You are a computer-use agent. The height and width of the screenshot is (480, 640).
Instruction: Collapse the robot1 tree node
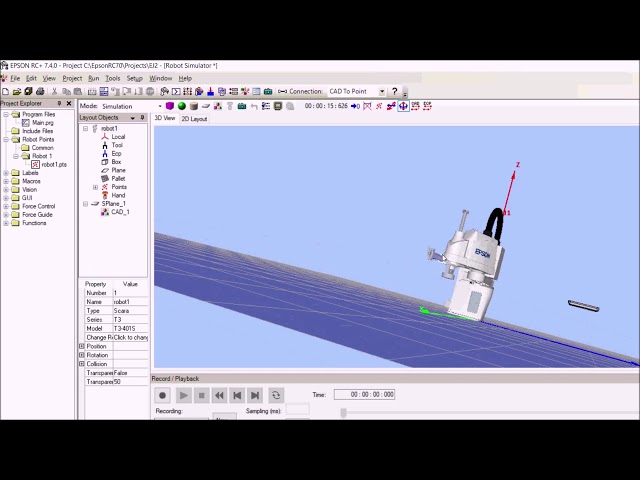tap(85, 129)
